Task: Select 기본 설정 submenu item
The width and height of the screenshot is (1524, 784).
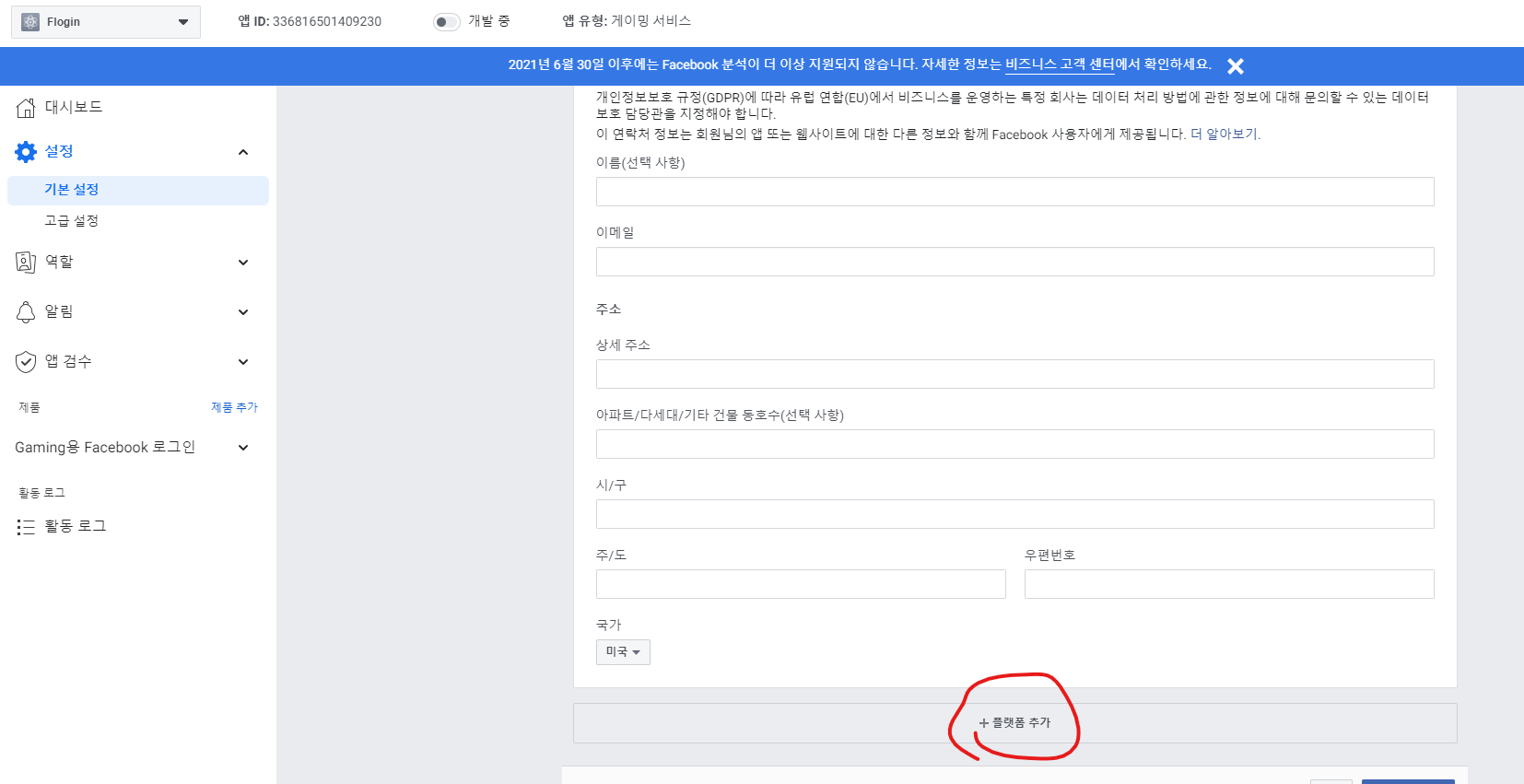Action: [x=138, y=190]
